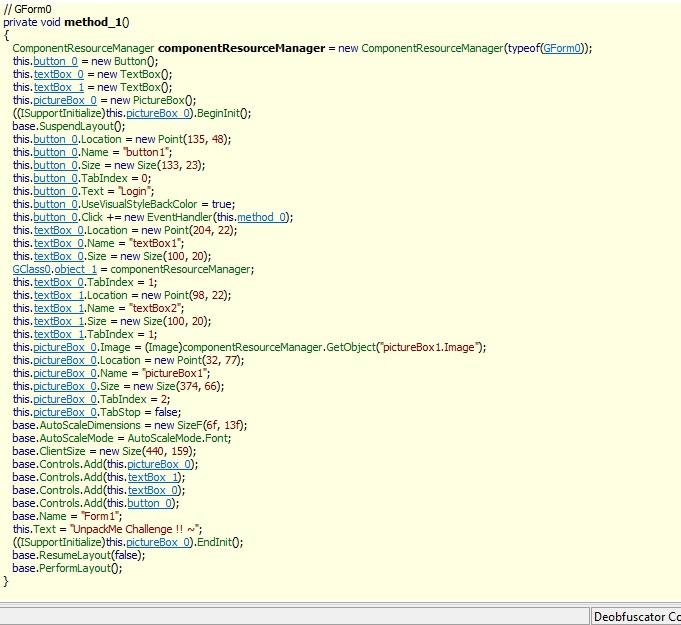Click textBox_1 inside base.Controls.Add call

(153, 477)
